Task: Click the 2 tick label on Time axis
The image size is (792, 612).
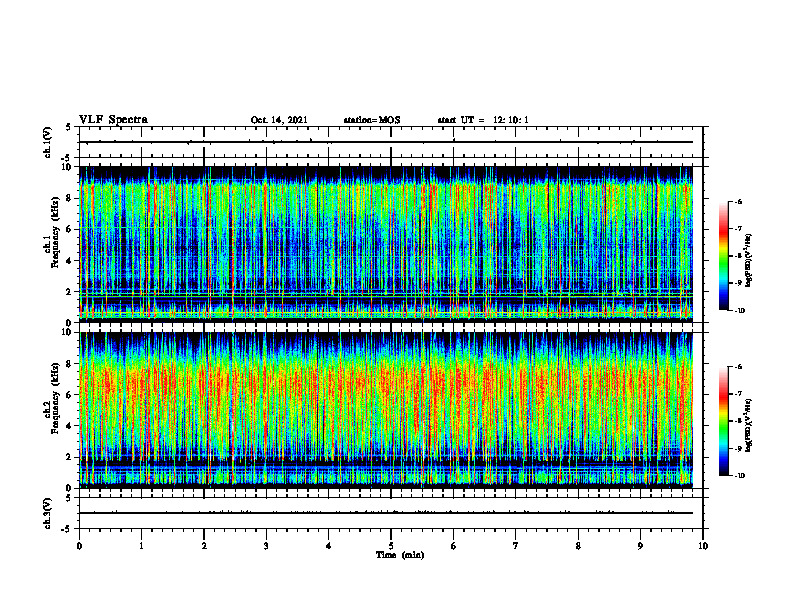Action: click(204, 546)
